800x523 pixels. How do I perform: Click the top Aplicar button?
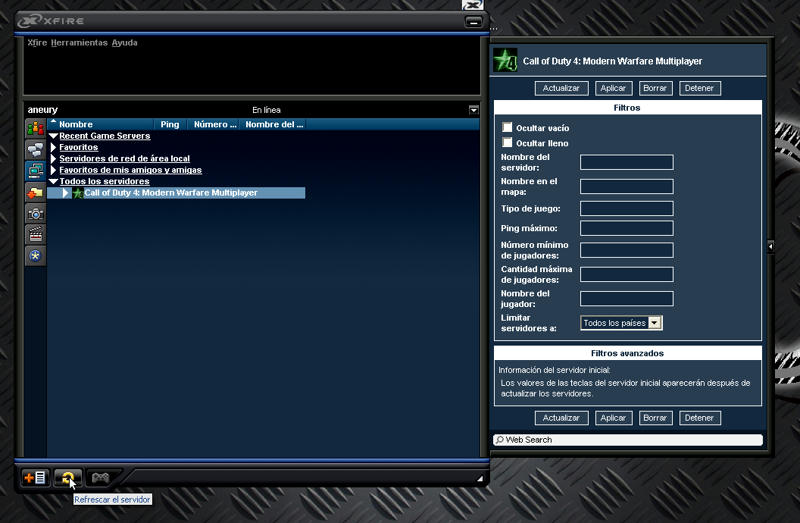point(613,88)
